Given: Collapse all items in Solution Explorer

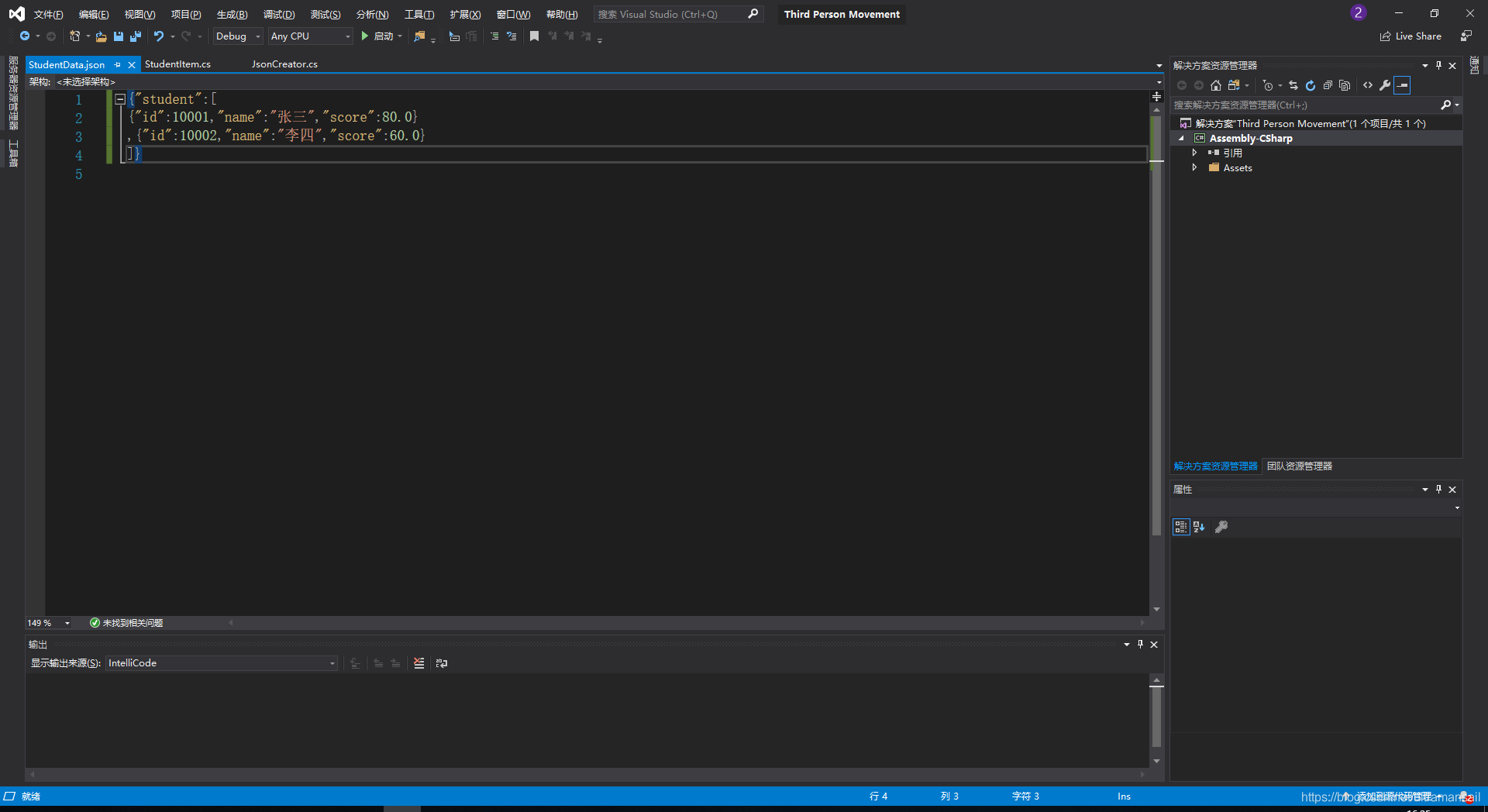Looking at the screenshot, I should click(1328, 85).
